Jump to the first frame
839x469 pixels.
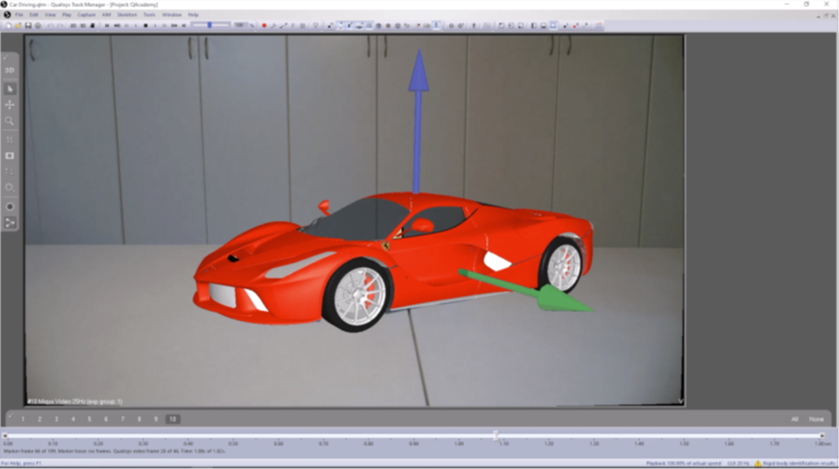(x=106, y=26)
